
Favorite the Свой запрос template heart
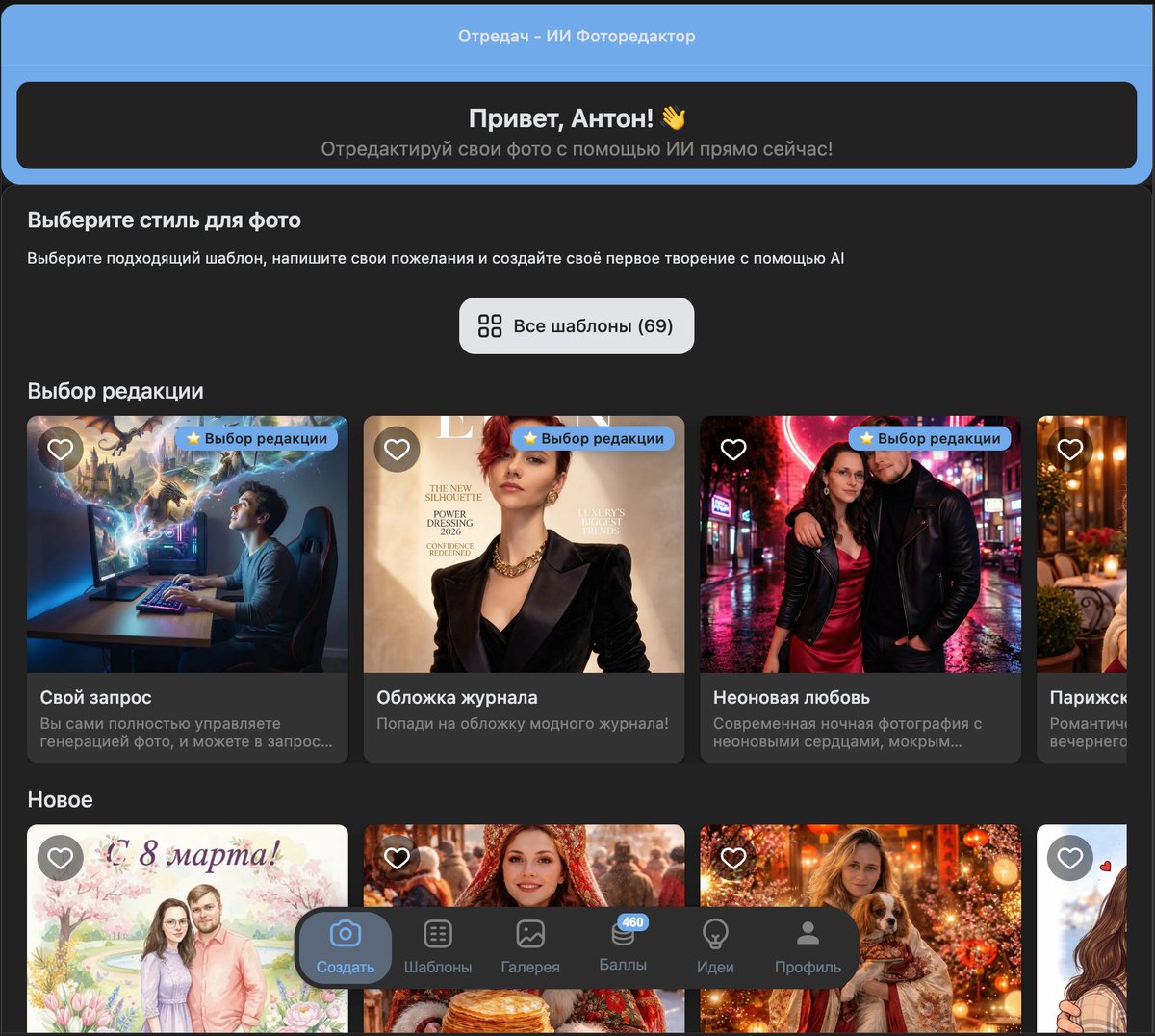61,449
